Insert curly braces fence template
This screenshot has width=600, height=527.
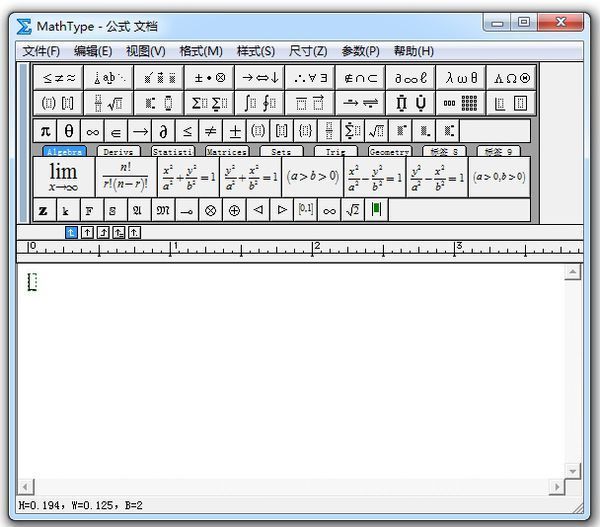305,131
